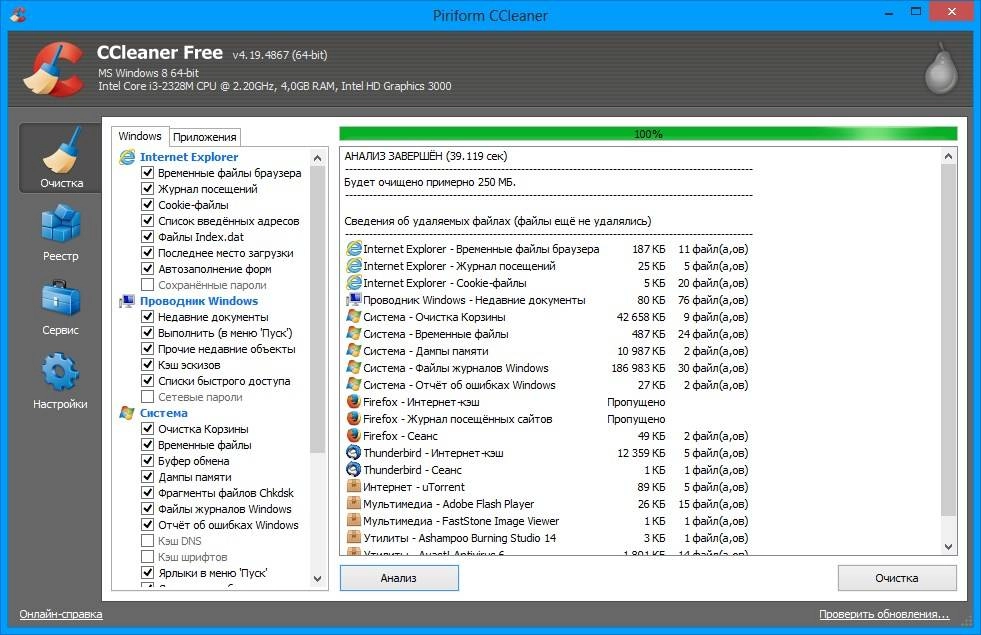
Task: Click box icon beside Интернет - uTorrent
Action: (x=354, y=486)
